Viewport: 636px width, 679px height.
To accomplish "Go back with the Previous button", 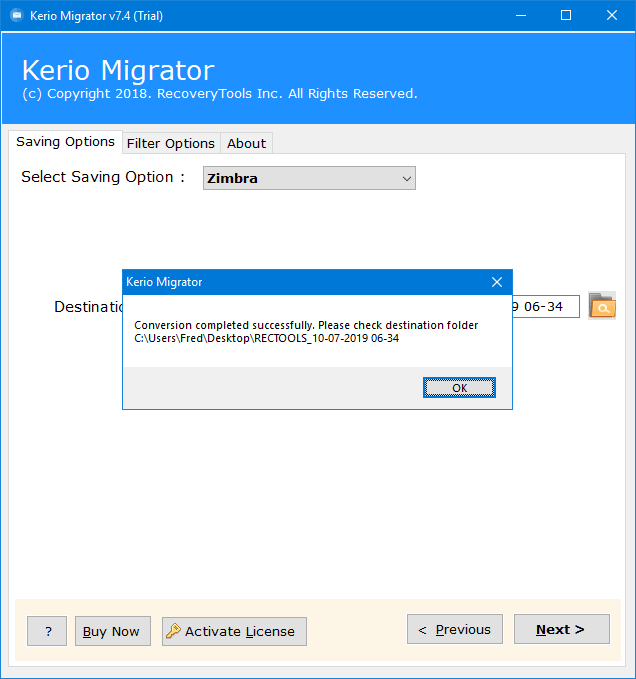I will [x=455, y=629].
